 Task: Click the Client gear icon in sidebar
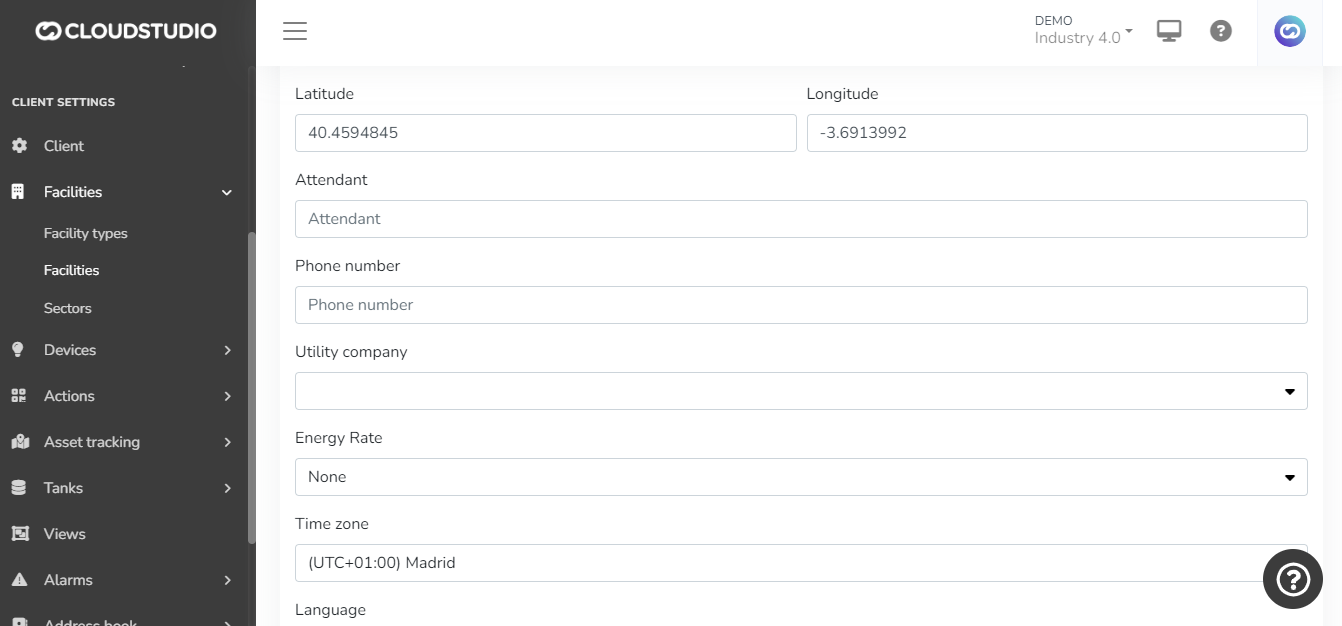19,146
